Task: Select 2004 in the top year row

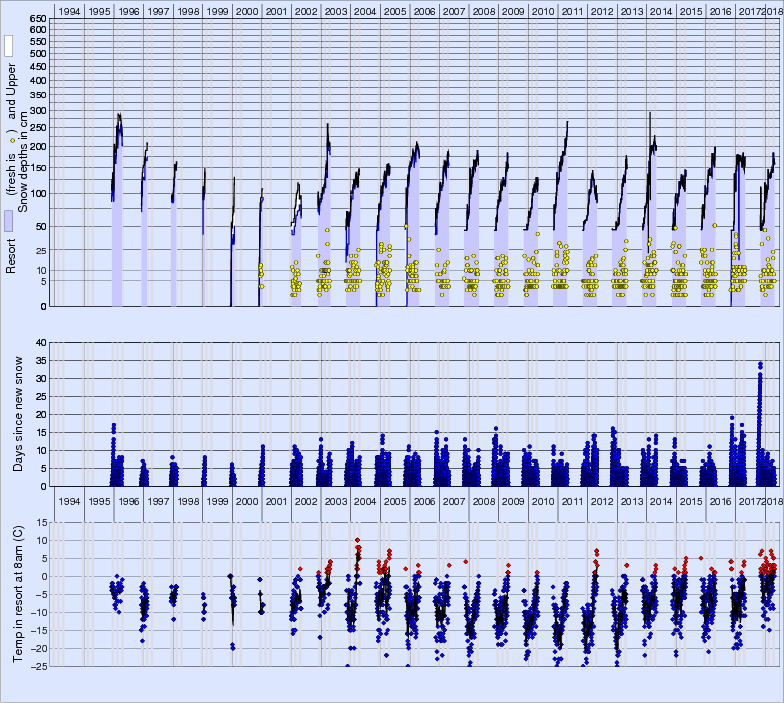Action: pyautogui.click(x=365, y=11)
